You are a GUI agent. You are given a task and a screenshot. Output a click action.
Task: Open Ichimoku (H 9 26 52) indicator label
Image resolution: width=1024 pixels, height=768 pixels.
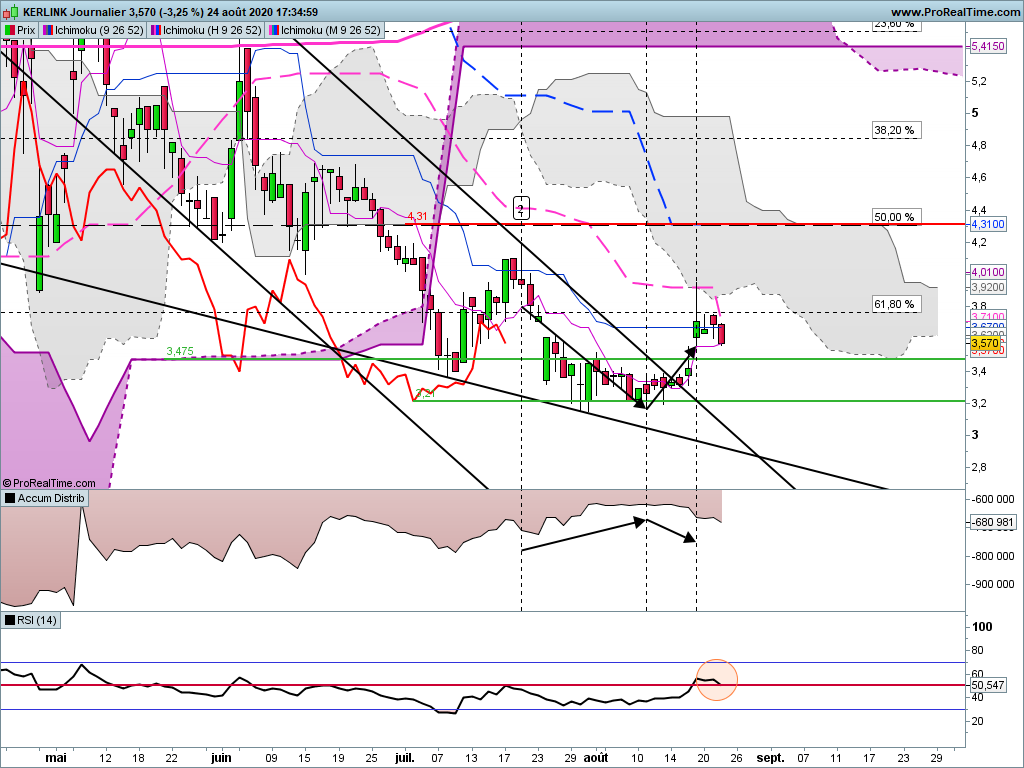point(206,30)
